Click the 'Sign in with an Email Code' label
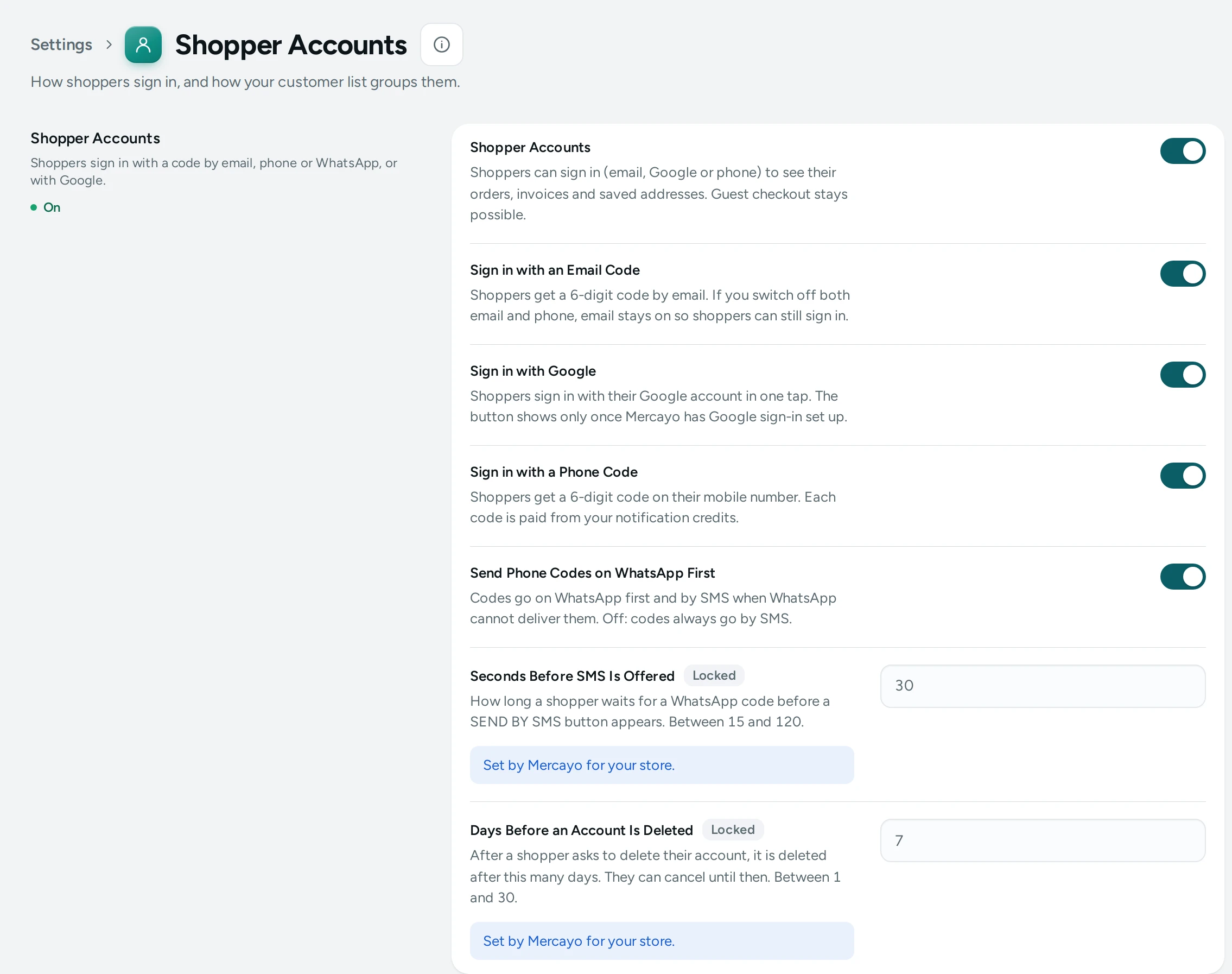This screenshot has height=974, width=1232. click(555, 270)
